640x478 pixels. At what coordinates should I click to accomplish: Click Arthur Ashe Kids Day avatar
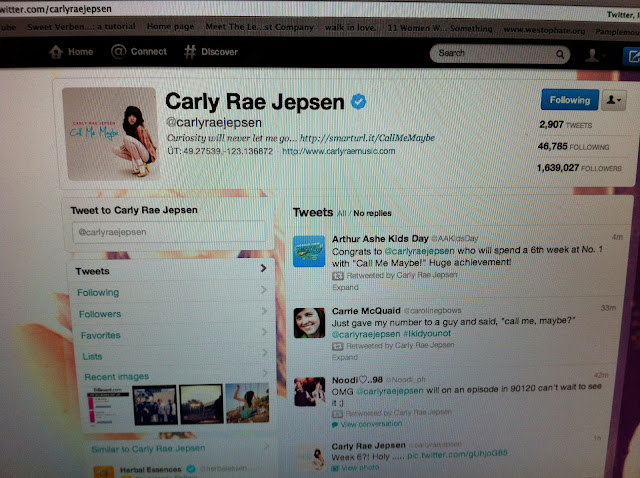point(309,251)
